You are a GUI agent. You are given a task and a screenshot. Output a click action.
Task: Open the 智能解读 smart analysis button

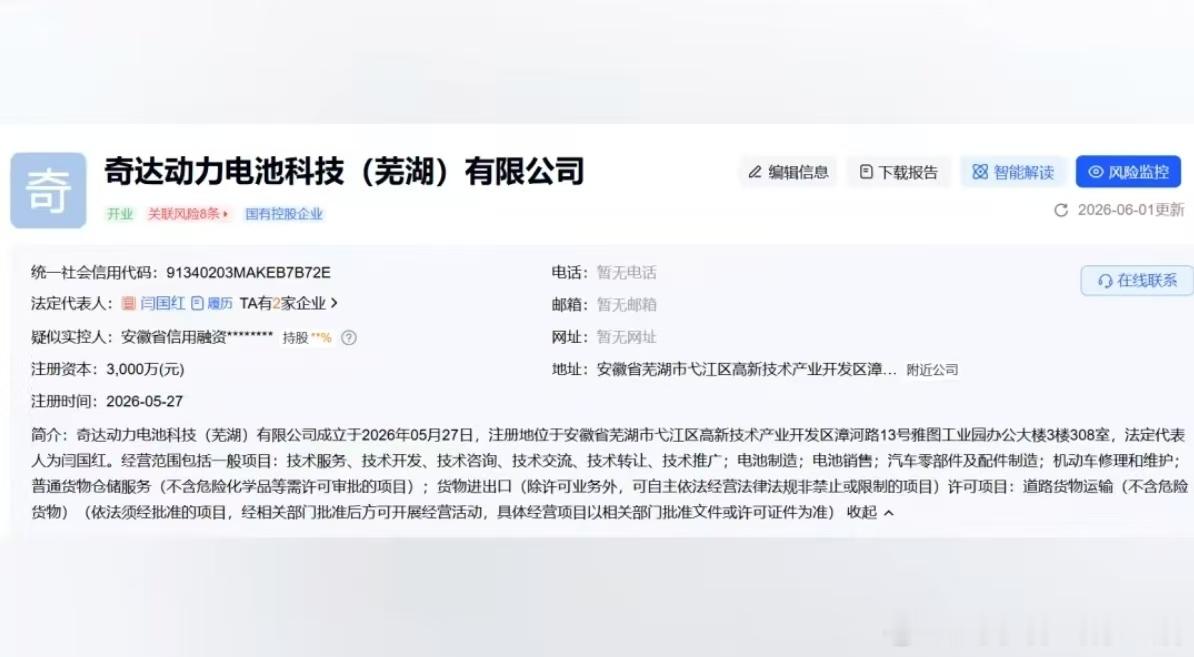tap(1013, 172)
